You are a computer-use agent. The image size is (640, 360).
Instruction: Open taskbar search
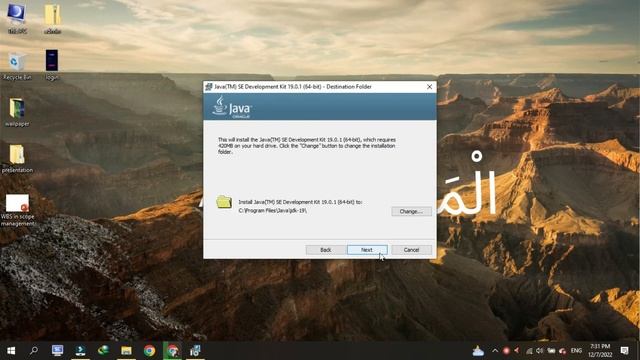coord(34,351)
